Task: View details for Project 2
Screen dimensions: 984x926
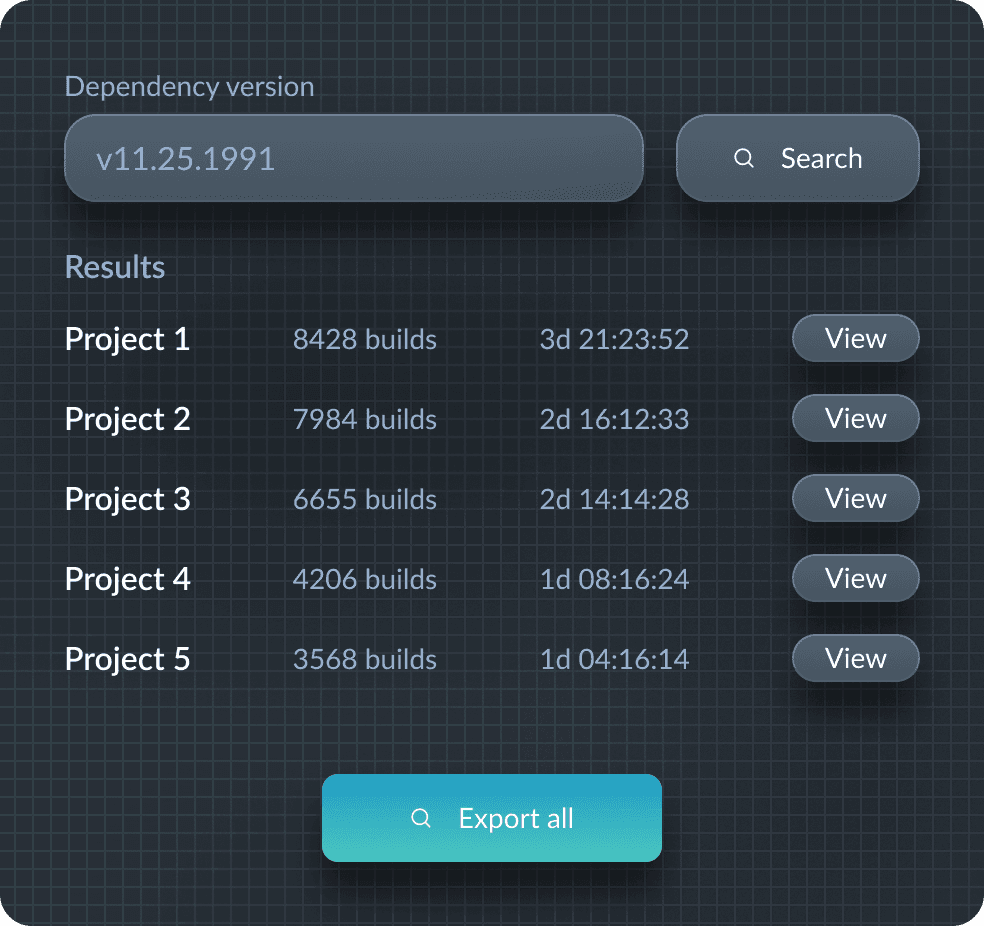Action: (855, 419)
